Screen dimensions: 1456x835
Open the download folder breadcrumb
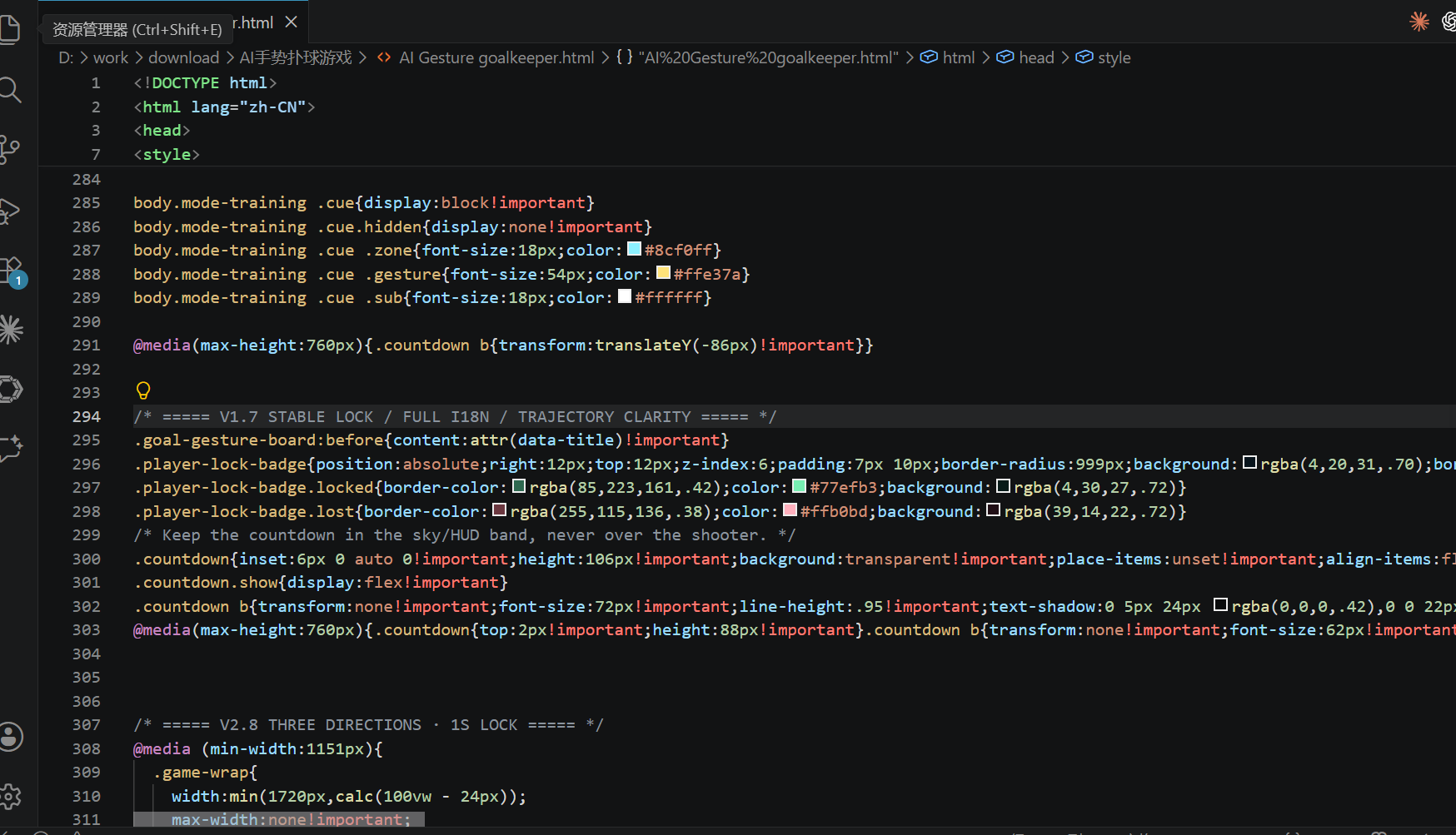(x=183, y=57)
